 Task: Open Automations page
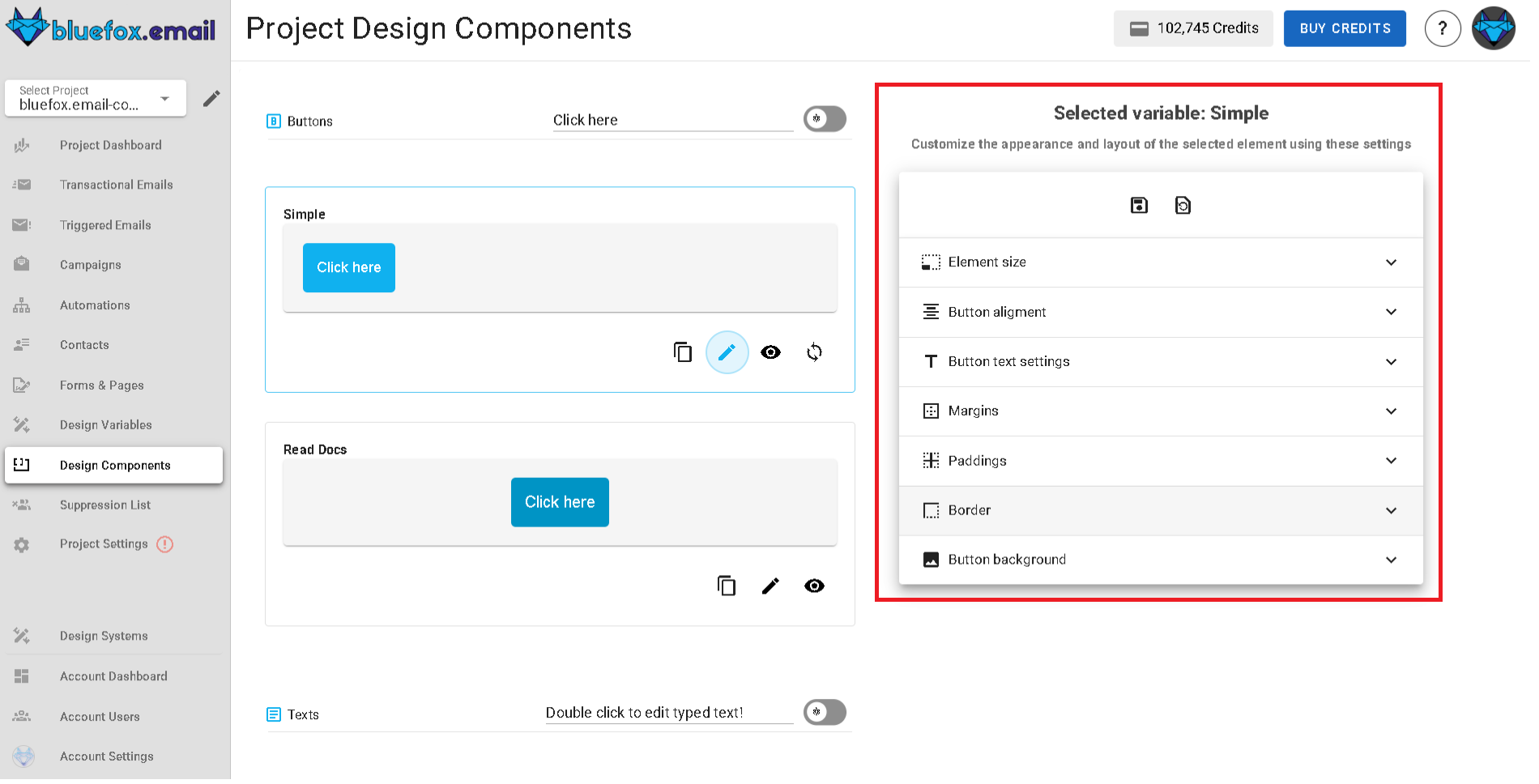pyautogui.click(x=95, y=306)
